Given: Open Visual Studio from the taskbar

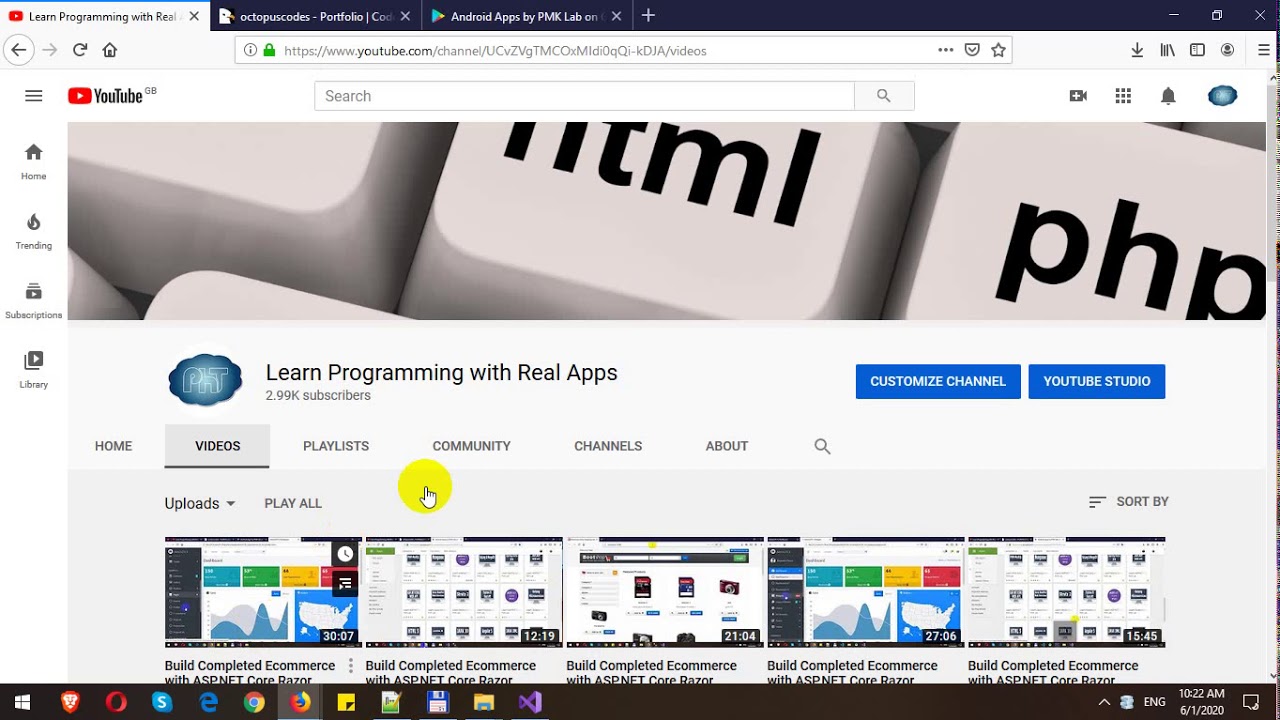Looking at the screenshot, I should pos(530,702).
